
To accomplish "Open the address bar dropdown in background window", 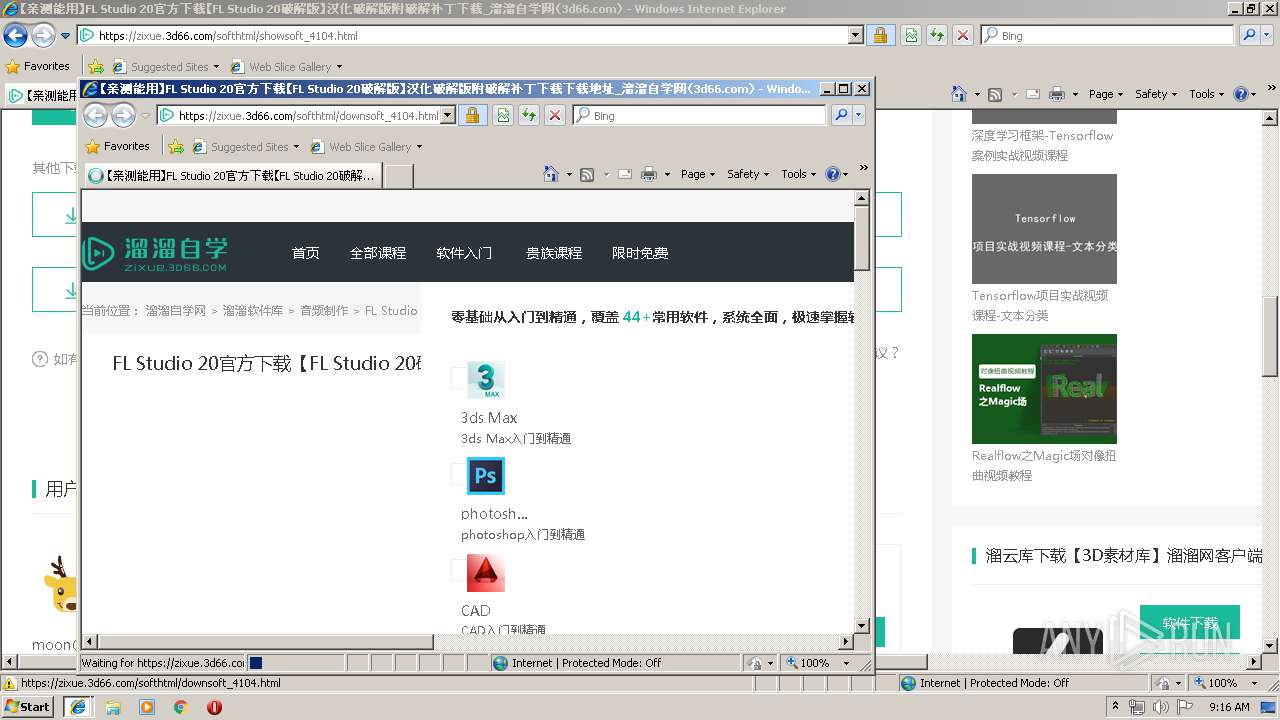I will click(x=856, y=35).
